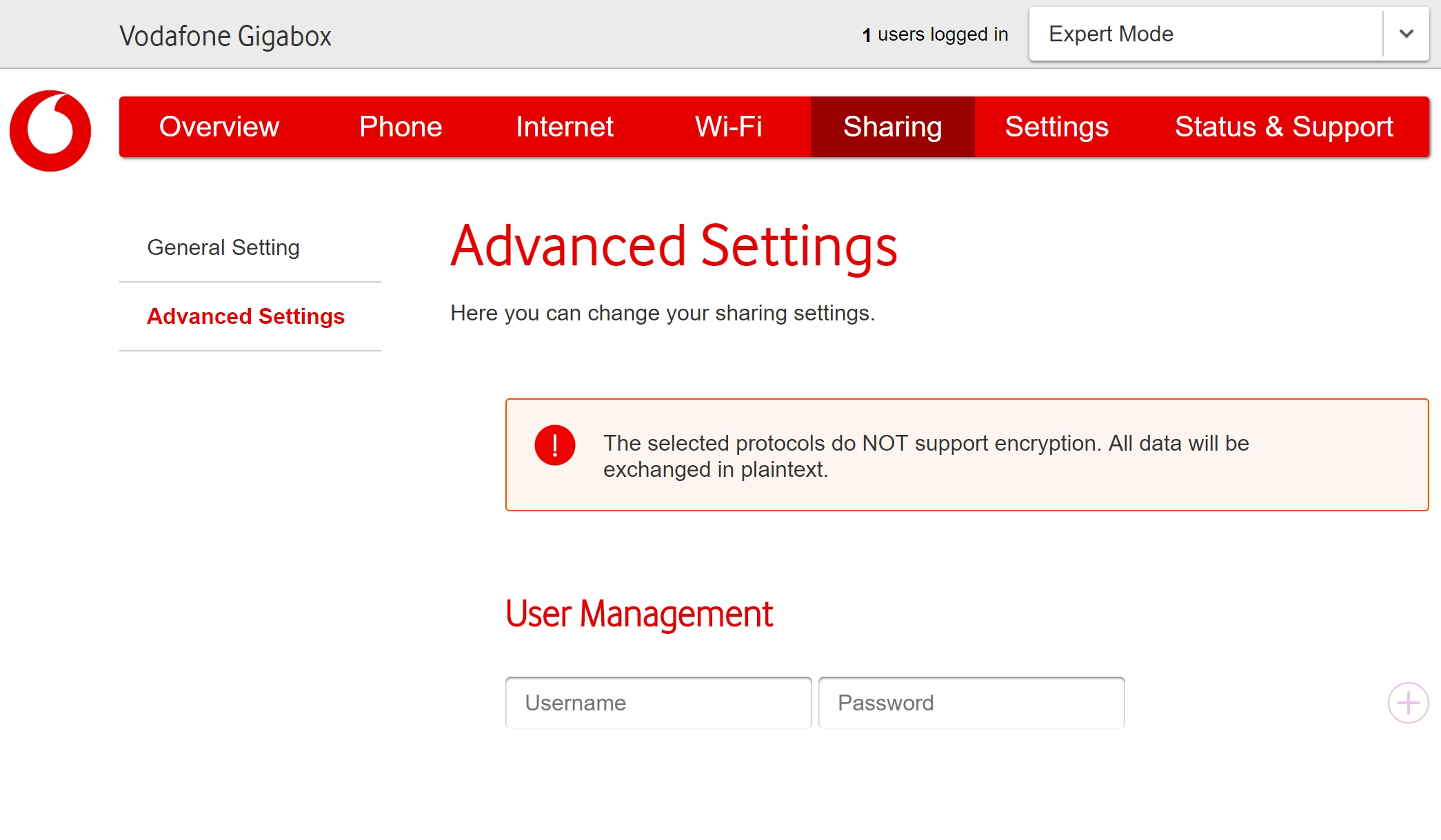The width and height of the screenshot is (1441, 840).
Task: Click the Vodafone Gigabox title
Action: click(x=225, y=35)
